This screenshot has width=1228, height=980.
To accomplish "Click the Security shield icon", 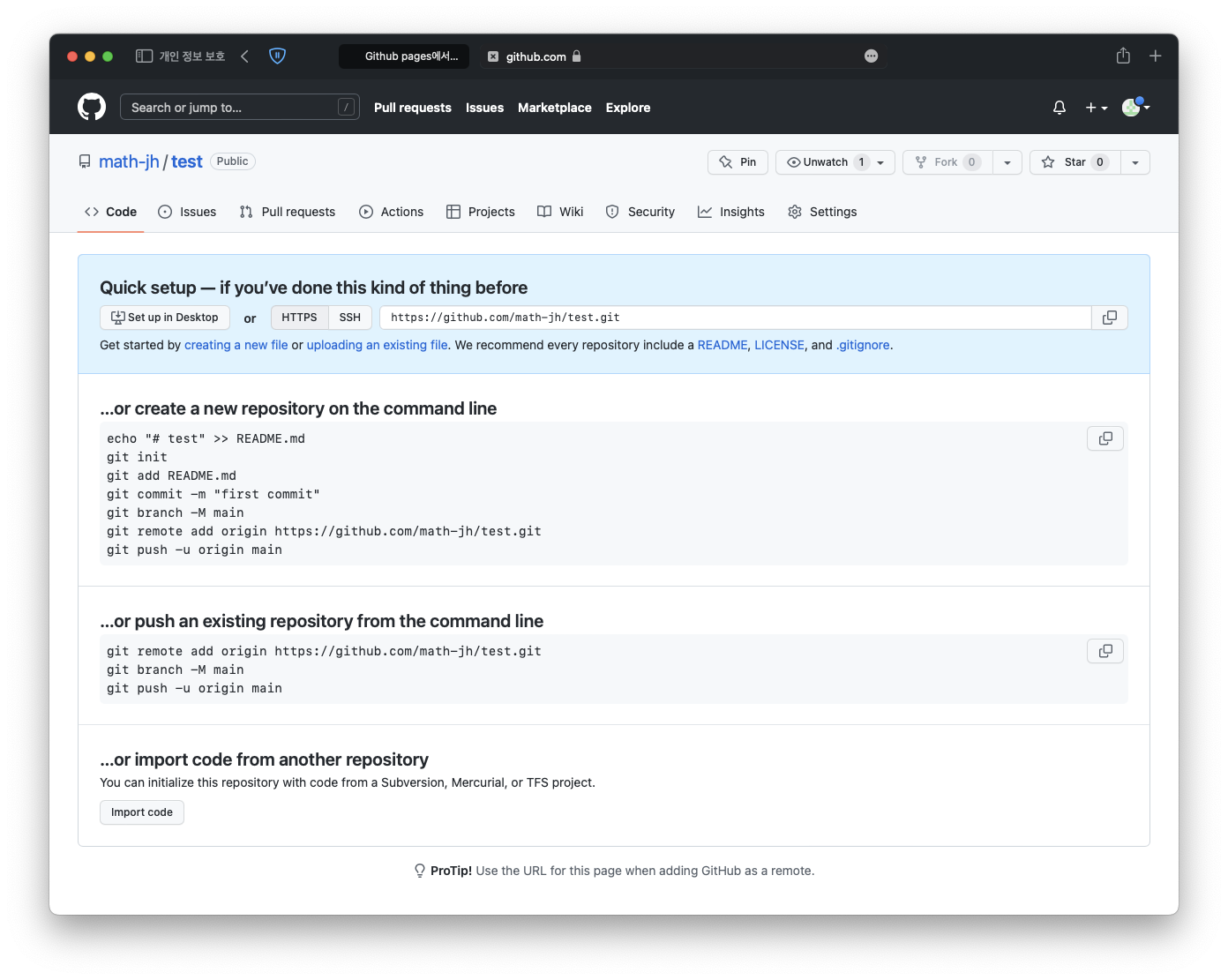I will tap(612, 212).
